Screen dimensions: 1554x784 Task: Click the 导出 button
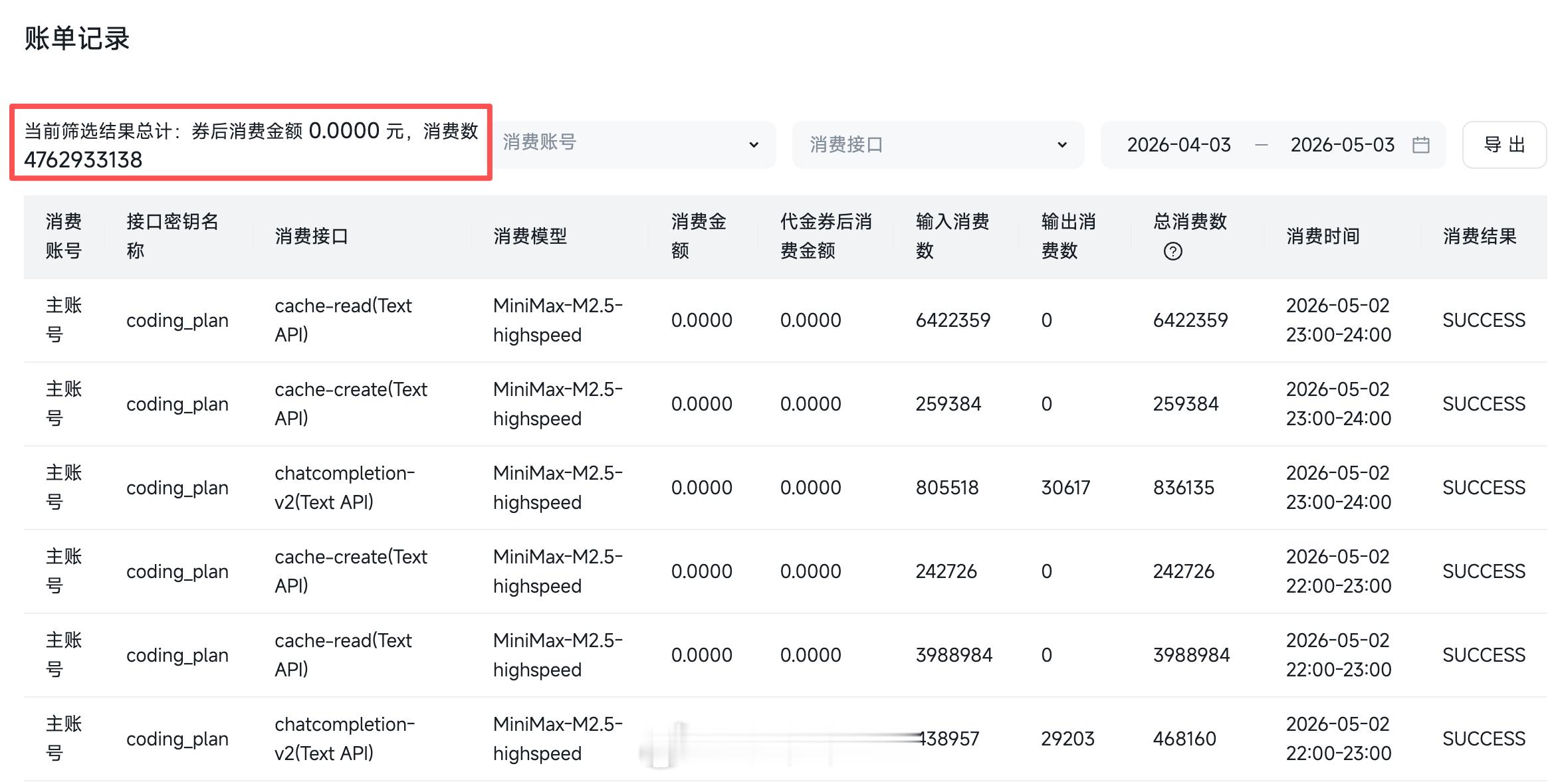point(1504,145)
